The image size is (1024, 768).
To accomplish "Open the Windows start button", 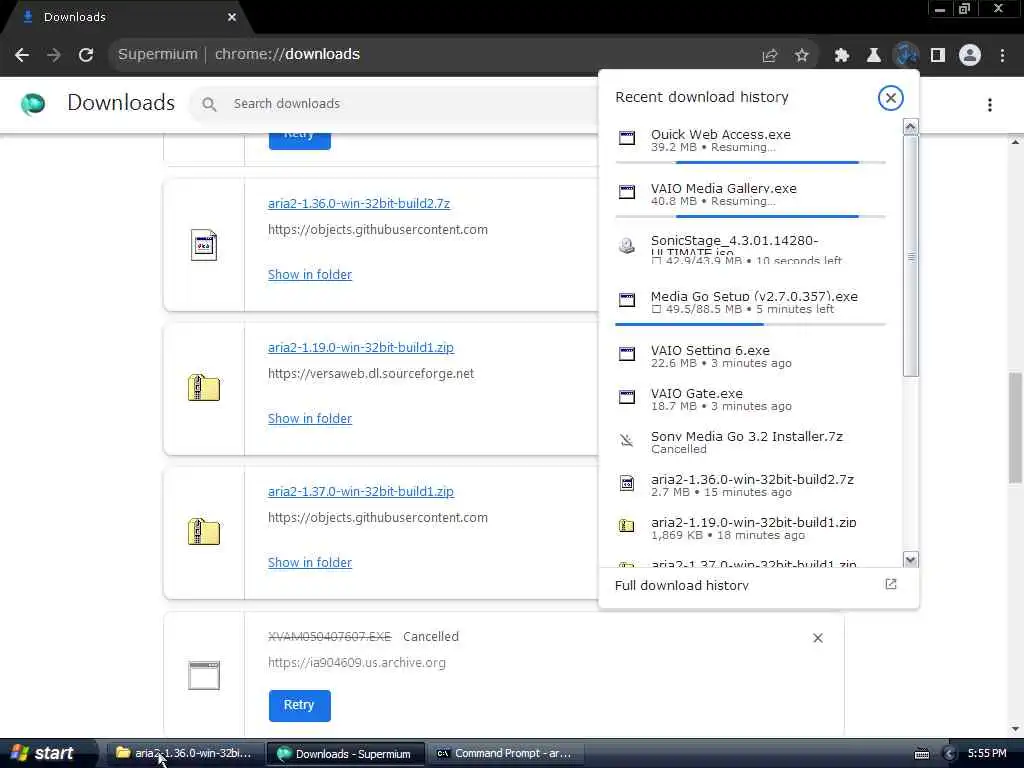I will point(47,754).
